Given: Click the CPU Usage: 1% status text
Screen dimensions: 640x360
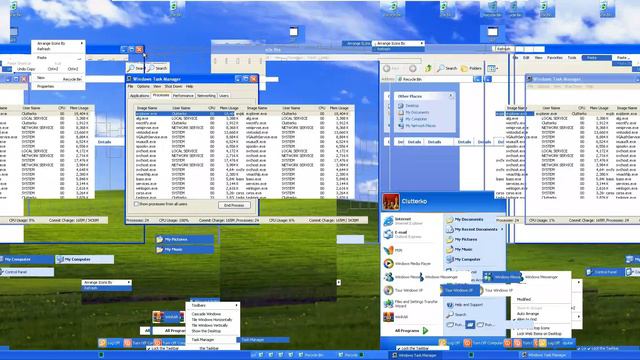Looking at the screenshot, I should [542, 220].
